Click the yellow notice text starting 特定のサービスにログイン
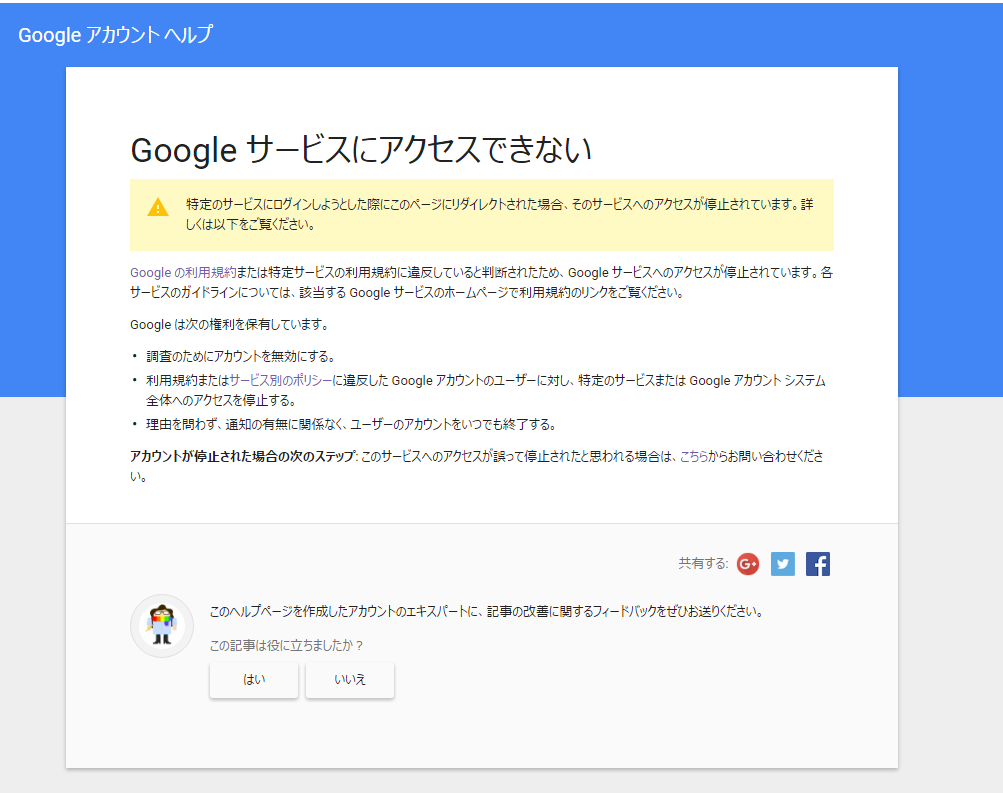The image size is (1003, 793). coord(500,214)
